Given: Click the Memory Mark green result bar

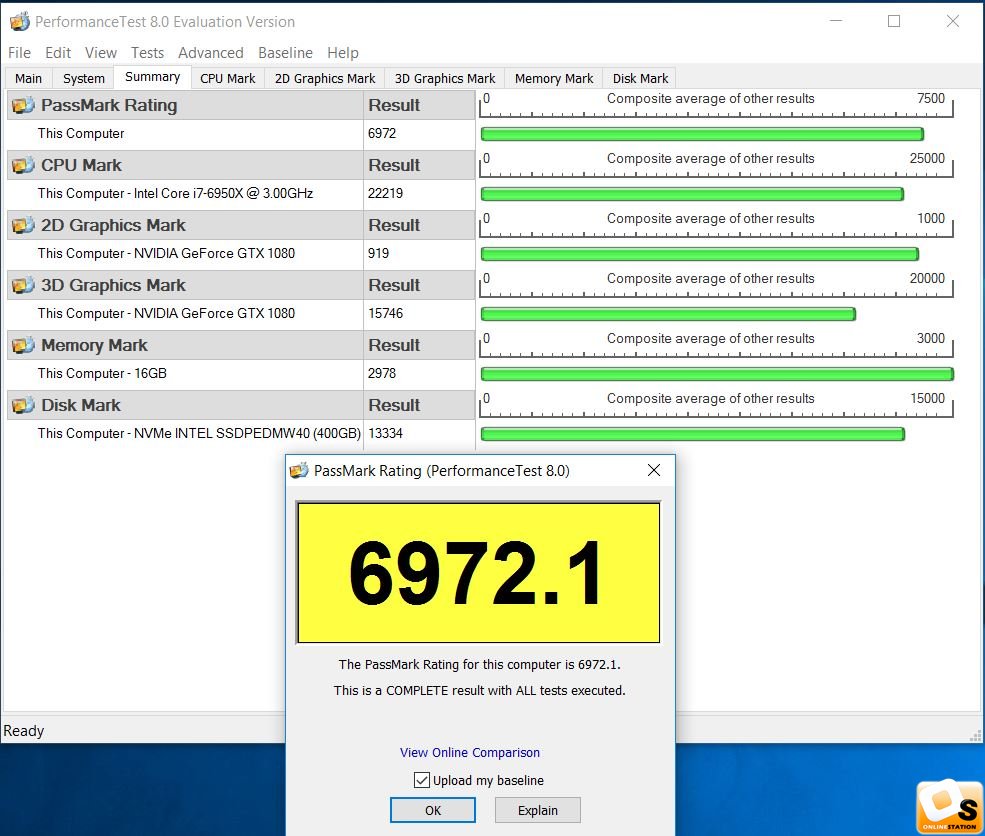Looking at the screenshot, I should (717, 374).
